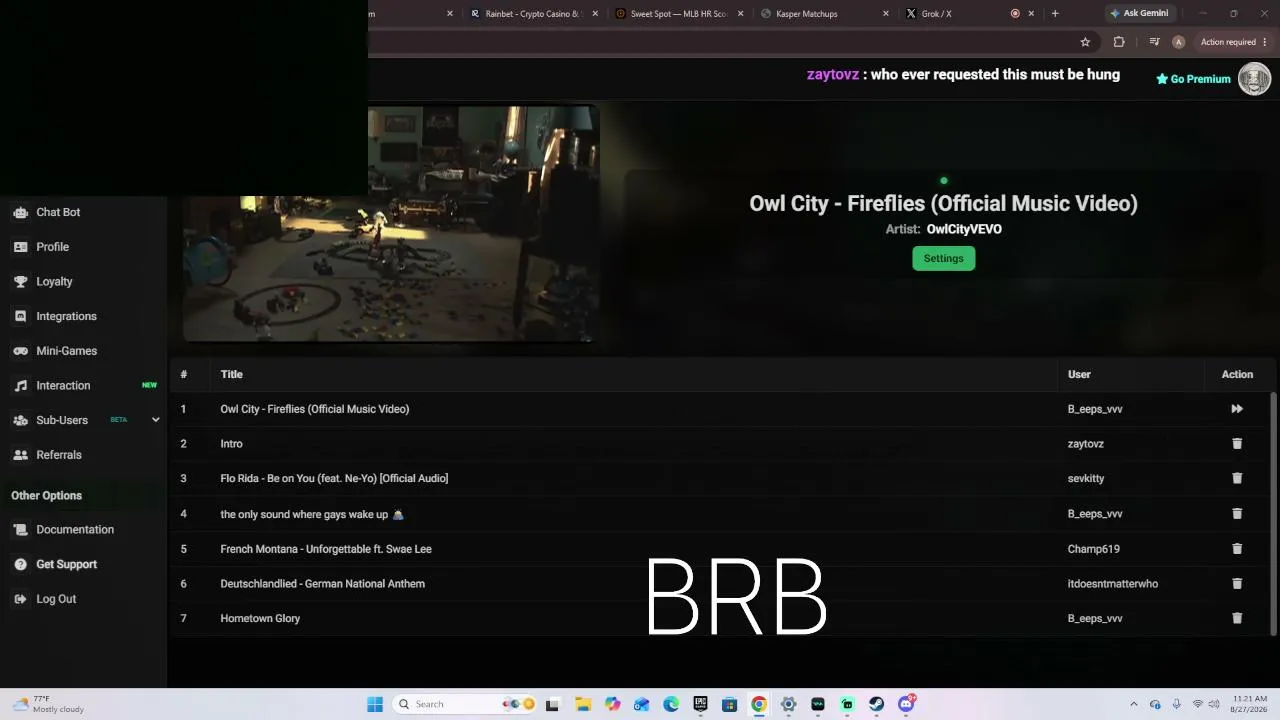
Task: Open the user avatar profile picture
Action: [1254, 78]
